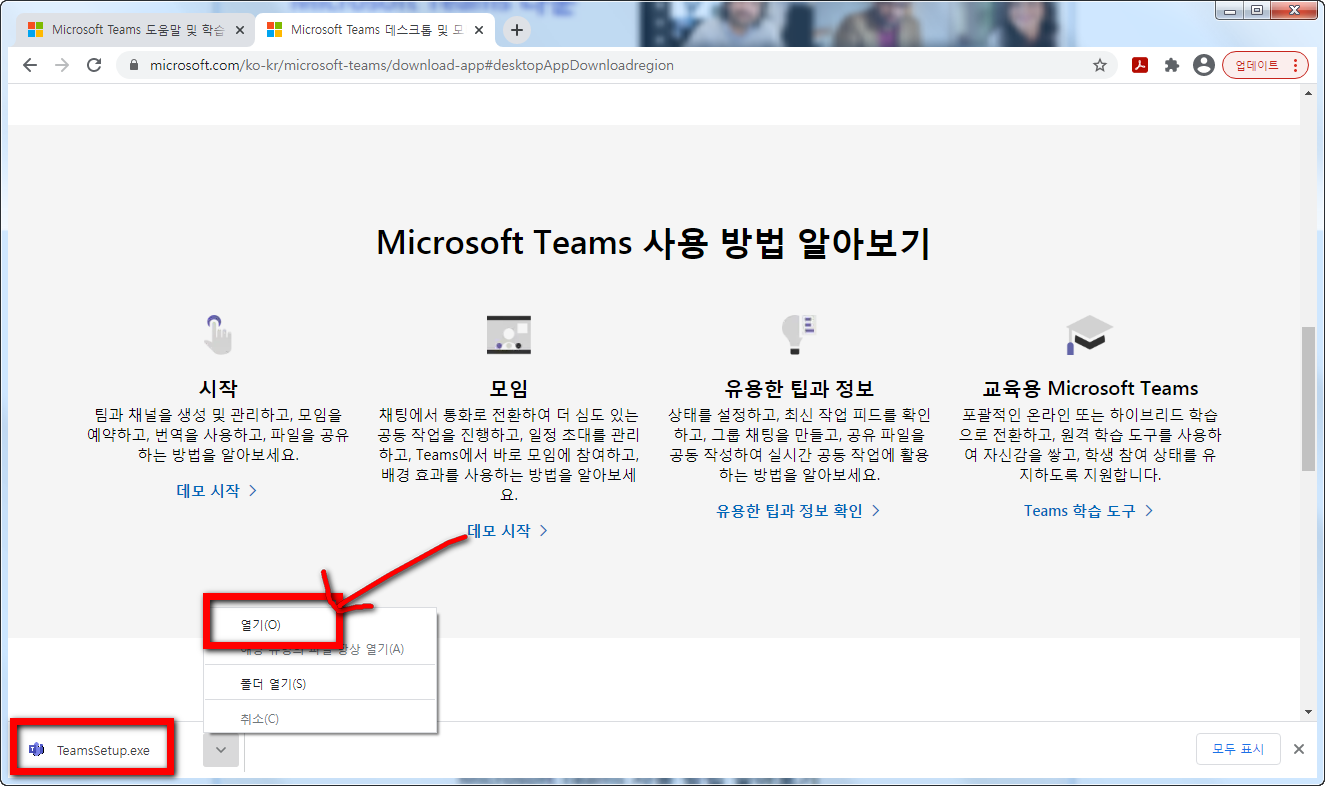
Task: Click the browser forward arrow
Action: 62,65
